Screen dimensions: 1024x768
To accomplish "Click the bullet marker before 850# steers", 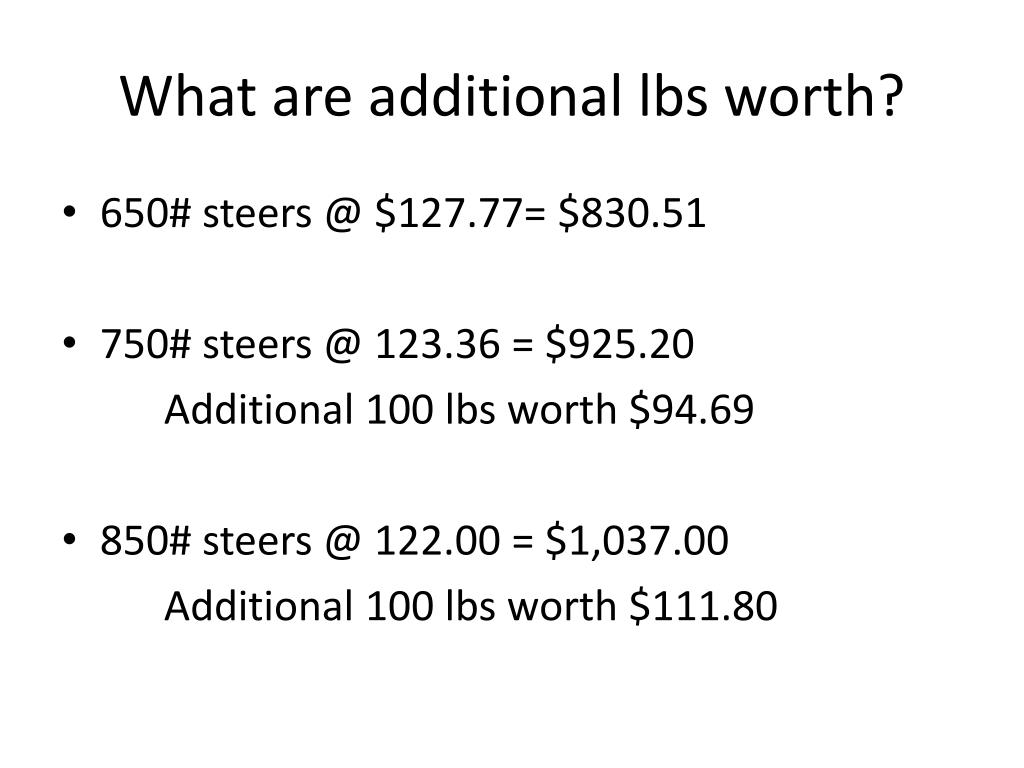I will tap(69, 539).
